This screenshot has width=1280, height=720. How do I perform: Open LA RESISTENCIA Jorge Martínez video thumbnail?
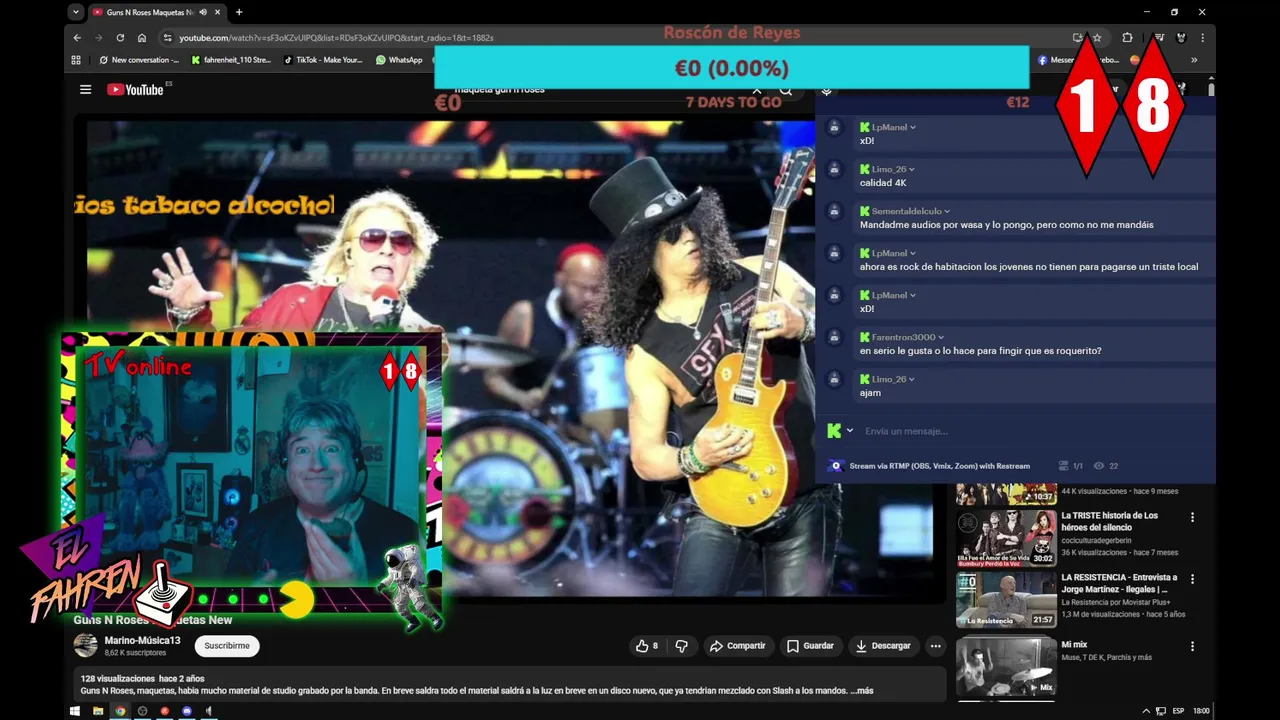(x=1006, y=600)
